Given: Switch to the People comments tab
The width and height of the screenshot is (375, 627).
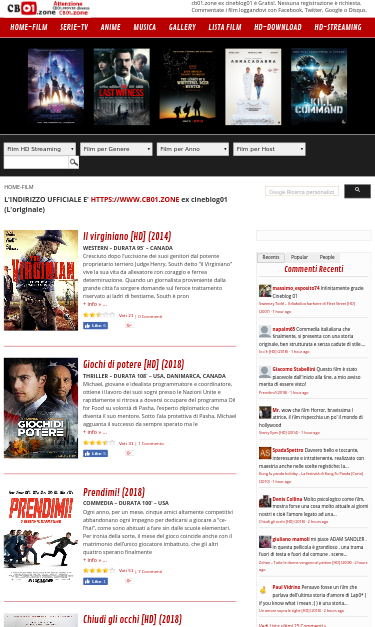Looking at the screenshot, I should pyautogui.click(x=327, y=257).
